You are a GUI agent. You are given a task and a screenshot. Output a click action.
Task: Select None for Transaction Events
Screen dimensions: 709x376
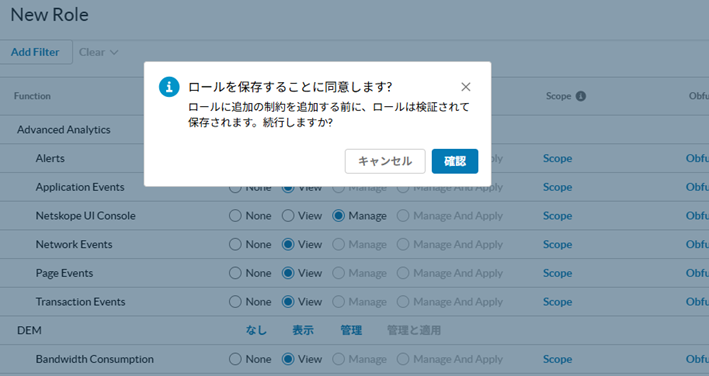point(235,302)
